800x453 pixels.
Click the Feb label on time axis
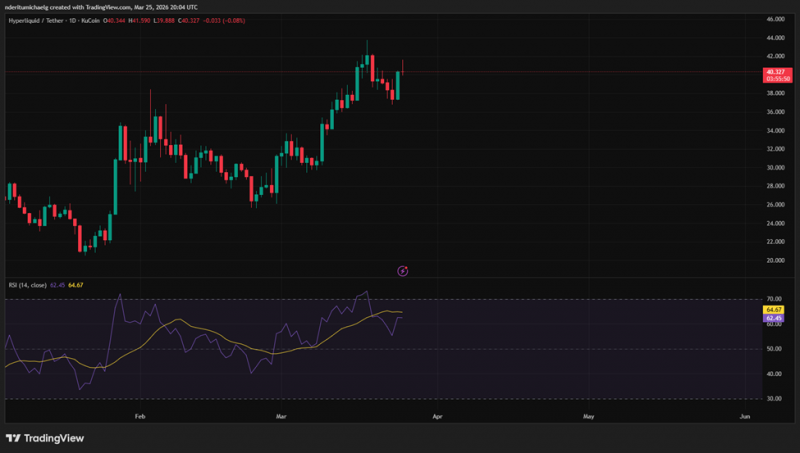(140, 417)
